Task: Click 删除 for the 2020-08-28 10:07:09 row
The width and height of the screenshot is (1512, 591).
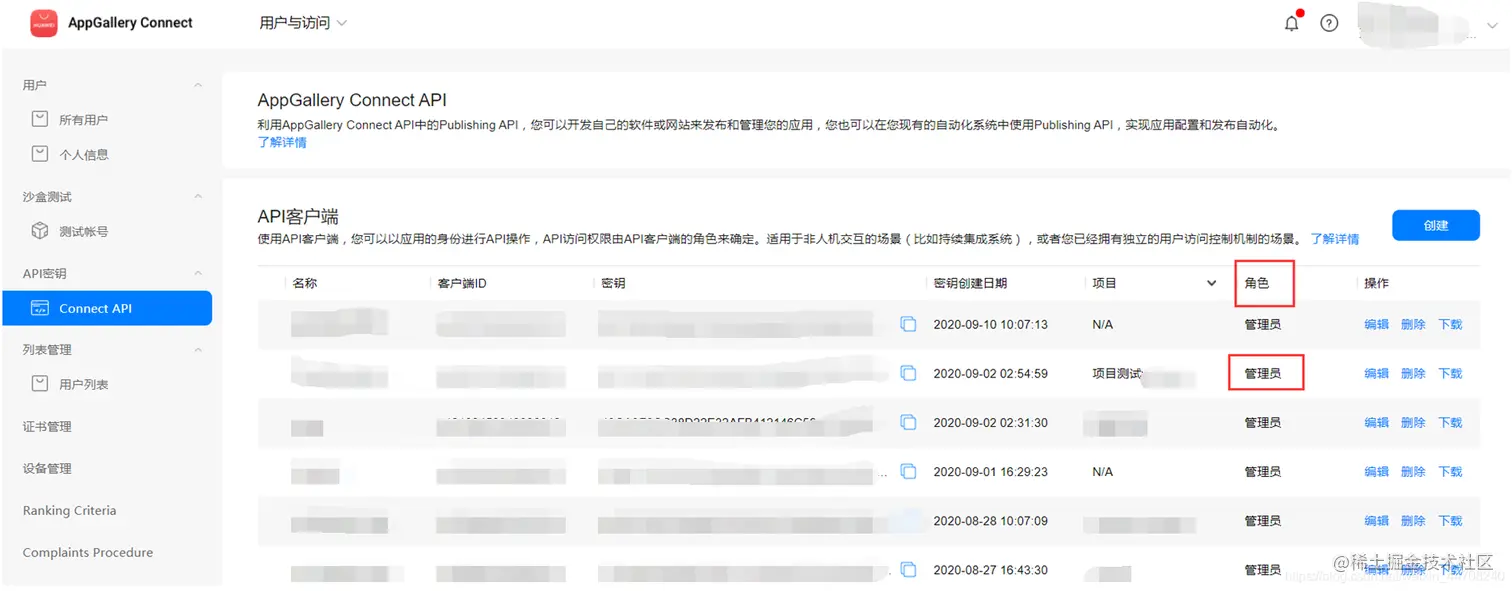Action: [x=1413, y=520]
